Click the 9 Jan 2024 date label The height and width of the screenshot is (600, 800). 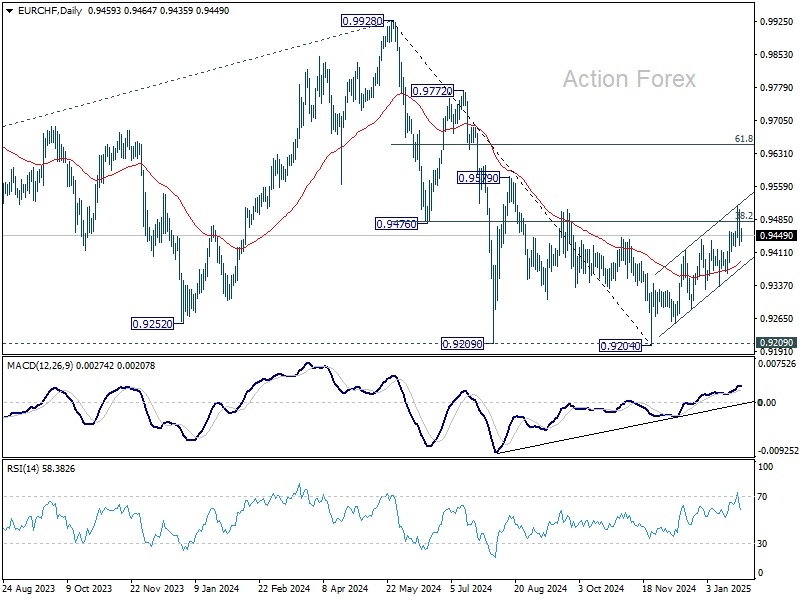(x=217, y=588)
